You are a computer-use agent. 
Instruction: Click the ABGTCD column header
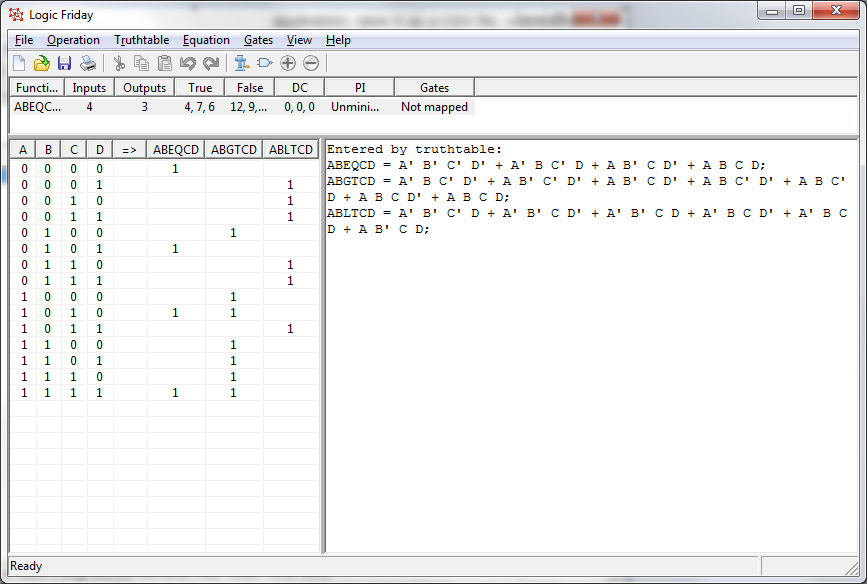pos(233,148)
